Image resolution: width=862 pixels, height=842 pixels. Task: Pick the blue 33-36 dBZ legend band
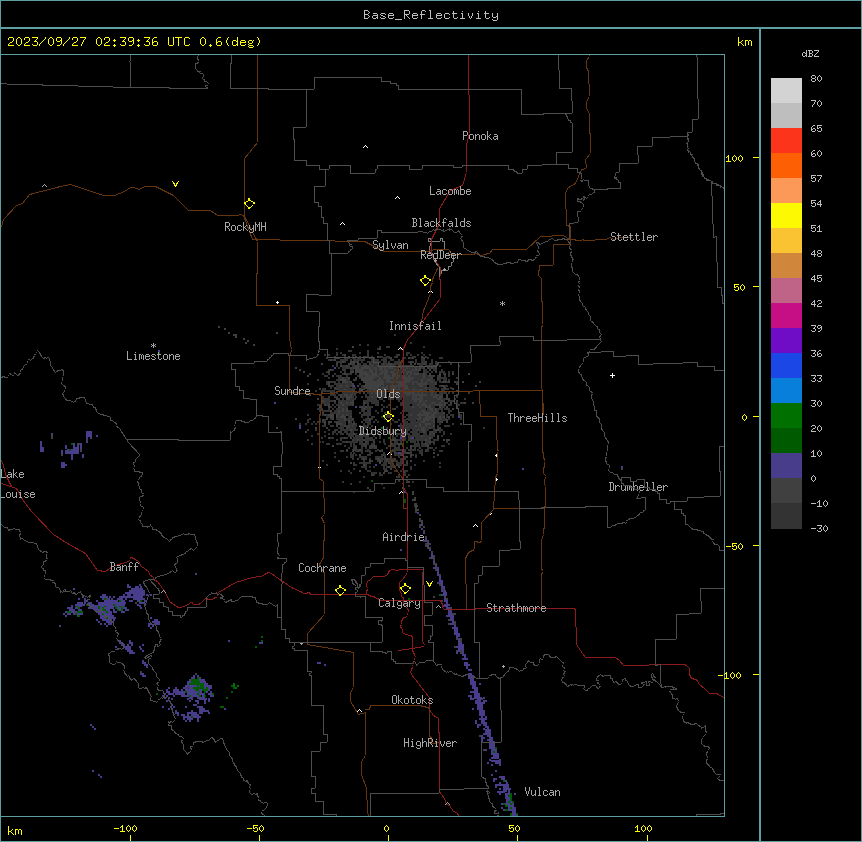point(786,365)
